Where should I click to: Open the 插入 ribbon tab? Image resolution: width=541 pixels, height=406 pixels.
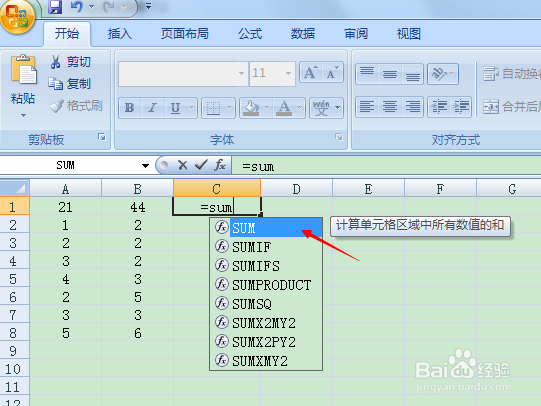pos(119,34)
